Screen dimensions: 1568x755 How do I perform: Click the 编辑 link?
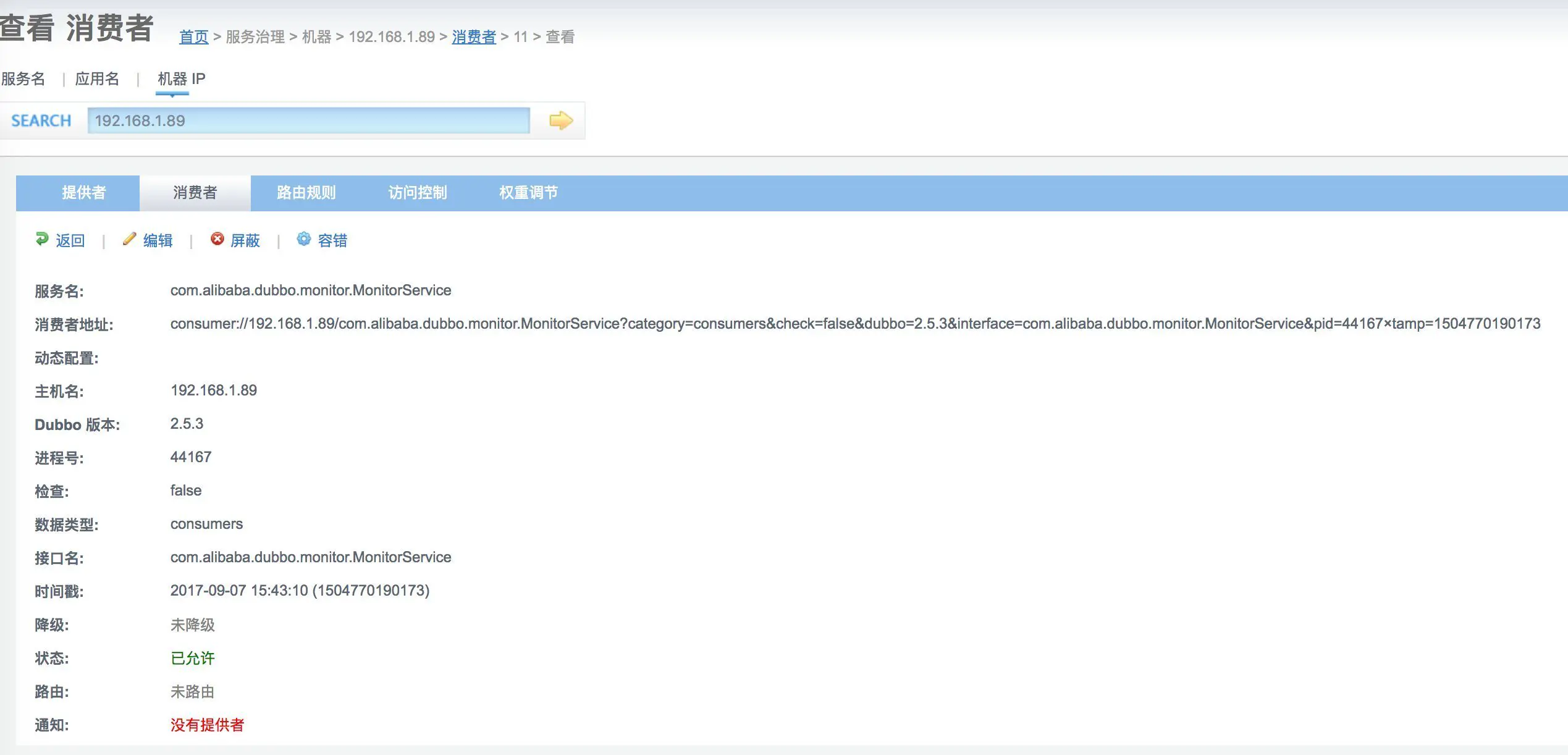pos(158,240)
